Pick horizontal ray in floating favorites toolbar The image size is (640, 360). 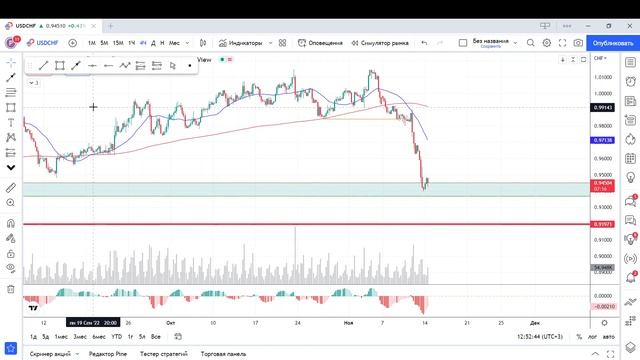coord(108,65)
